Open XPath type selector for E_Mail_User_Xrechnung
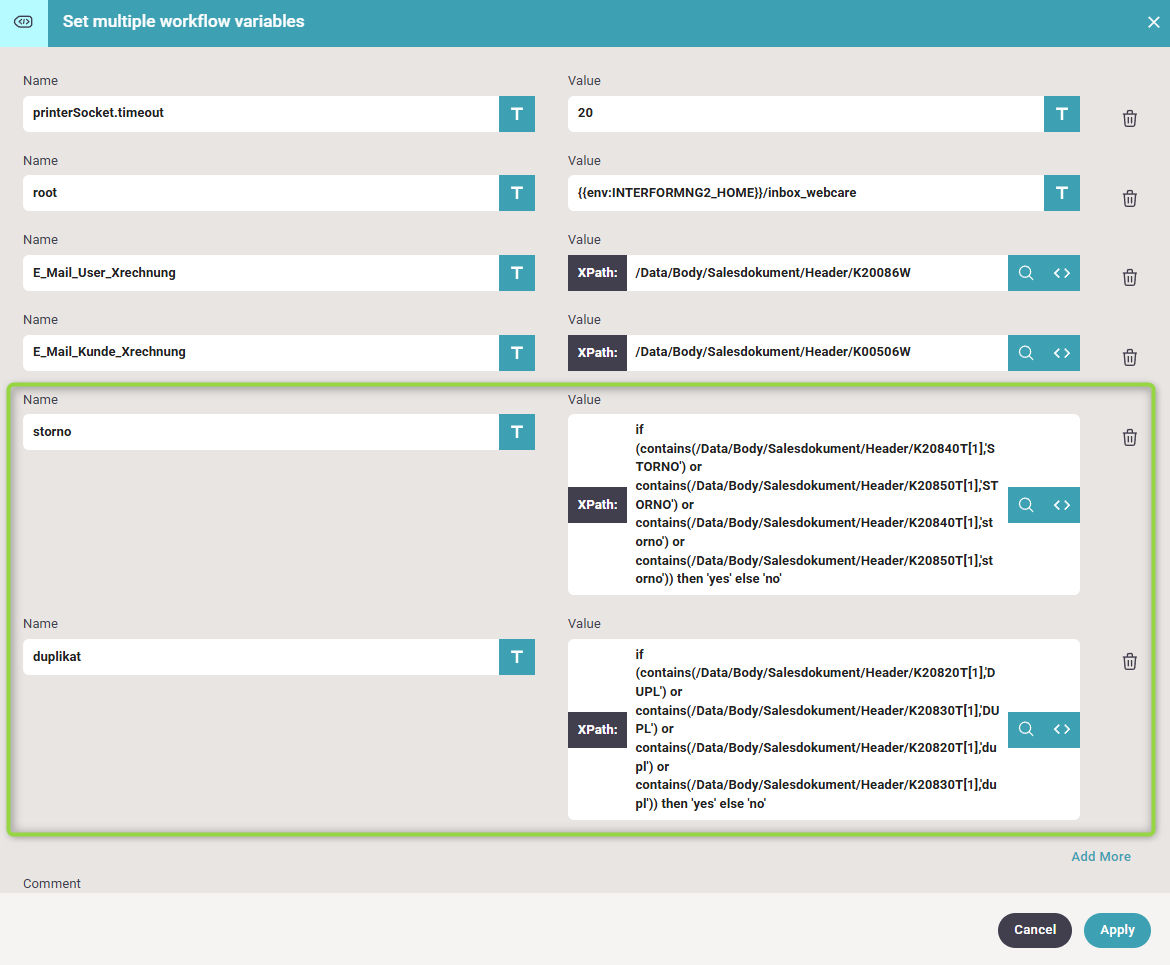Viewport: 1170px width, 965px height. 597,273
